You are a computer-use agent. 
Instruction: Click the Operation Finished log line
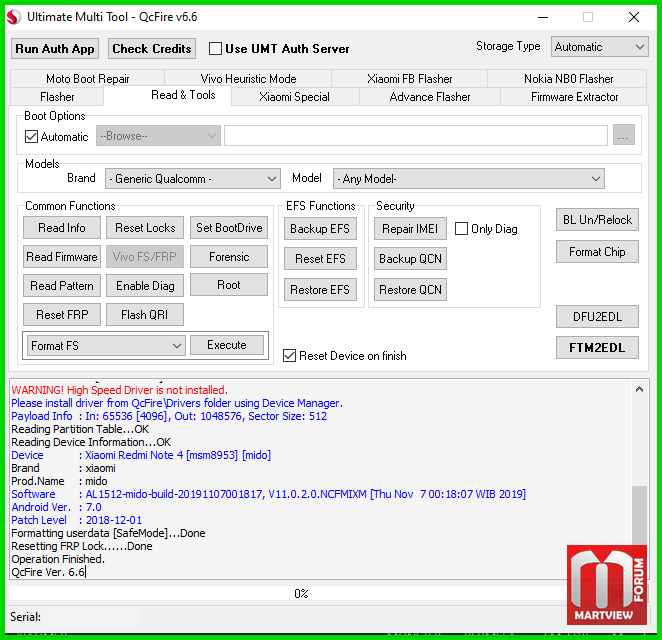58,559
